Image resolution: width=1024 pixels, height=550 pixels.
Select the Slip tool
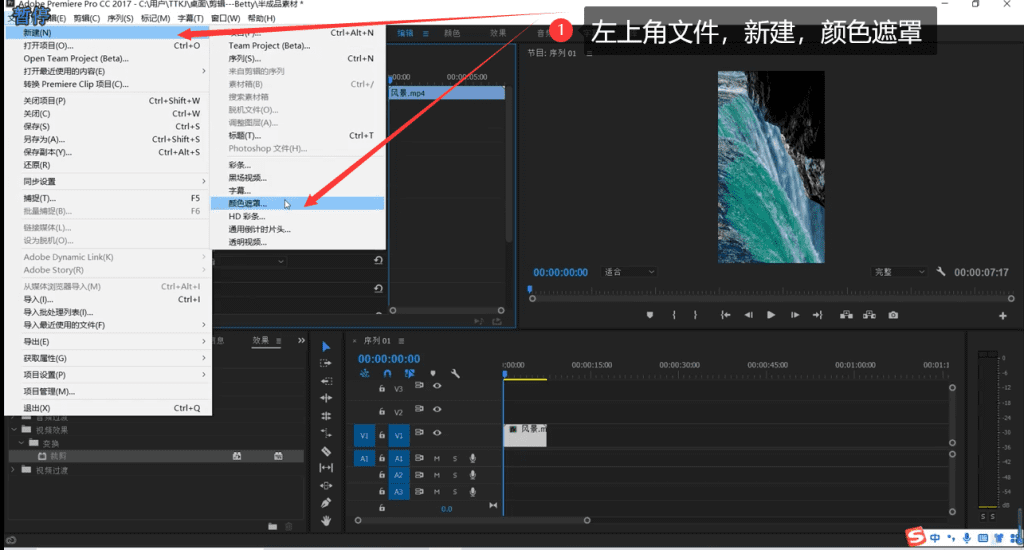pyautogui.click(x=326, y=468)
